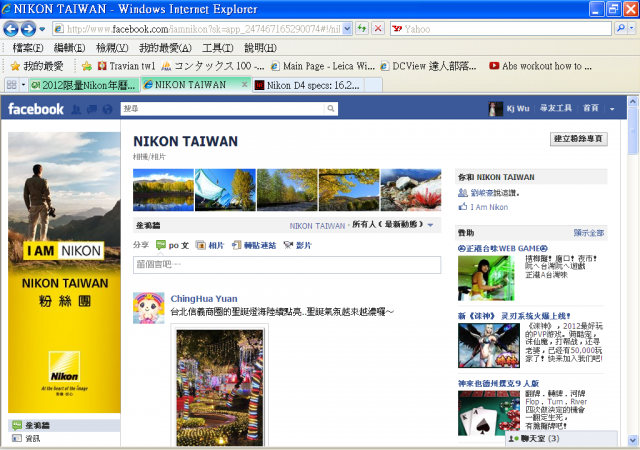The image size is (640, 450).
Task: Open the 聊天室 (3) chat bar
Action: click(561, 438)
